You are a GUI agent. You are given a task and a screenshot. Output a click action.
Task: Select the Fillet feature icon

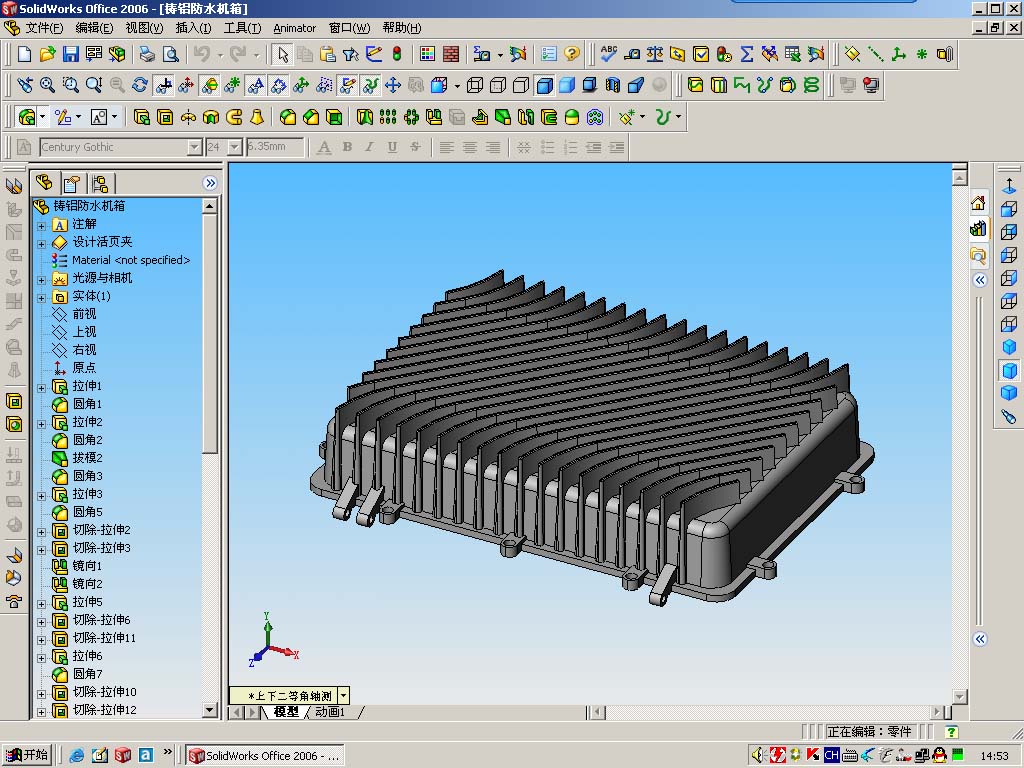288,117
